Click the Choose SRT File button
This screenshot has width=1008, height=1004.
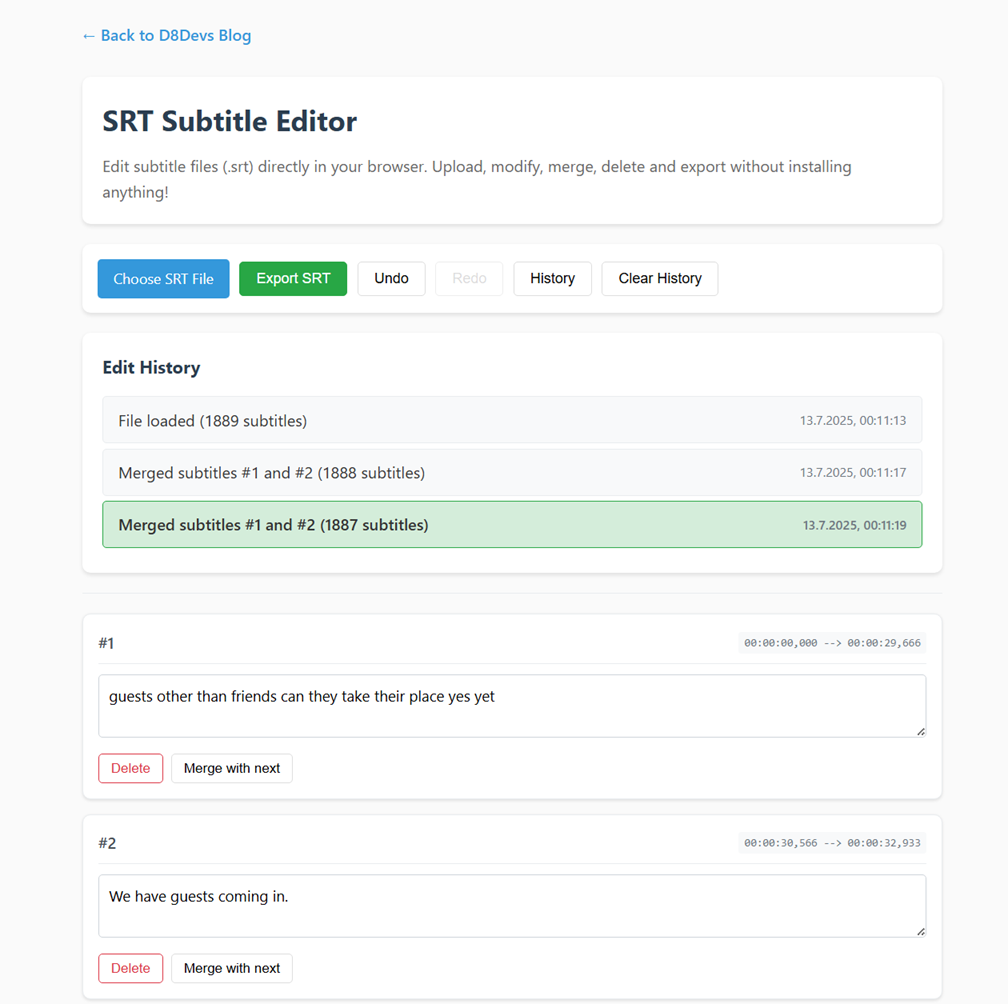click(163, 278)
